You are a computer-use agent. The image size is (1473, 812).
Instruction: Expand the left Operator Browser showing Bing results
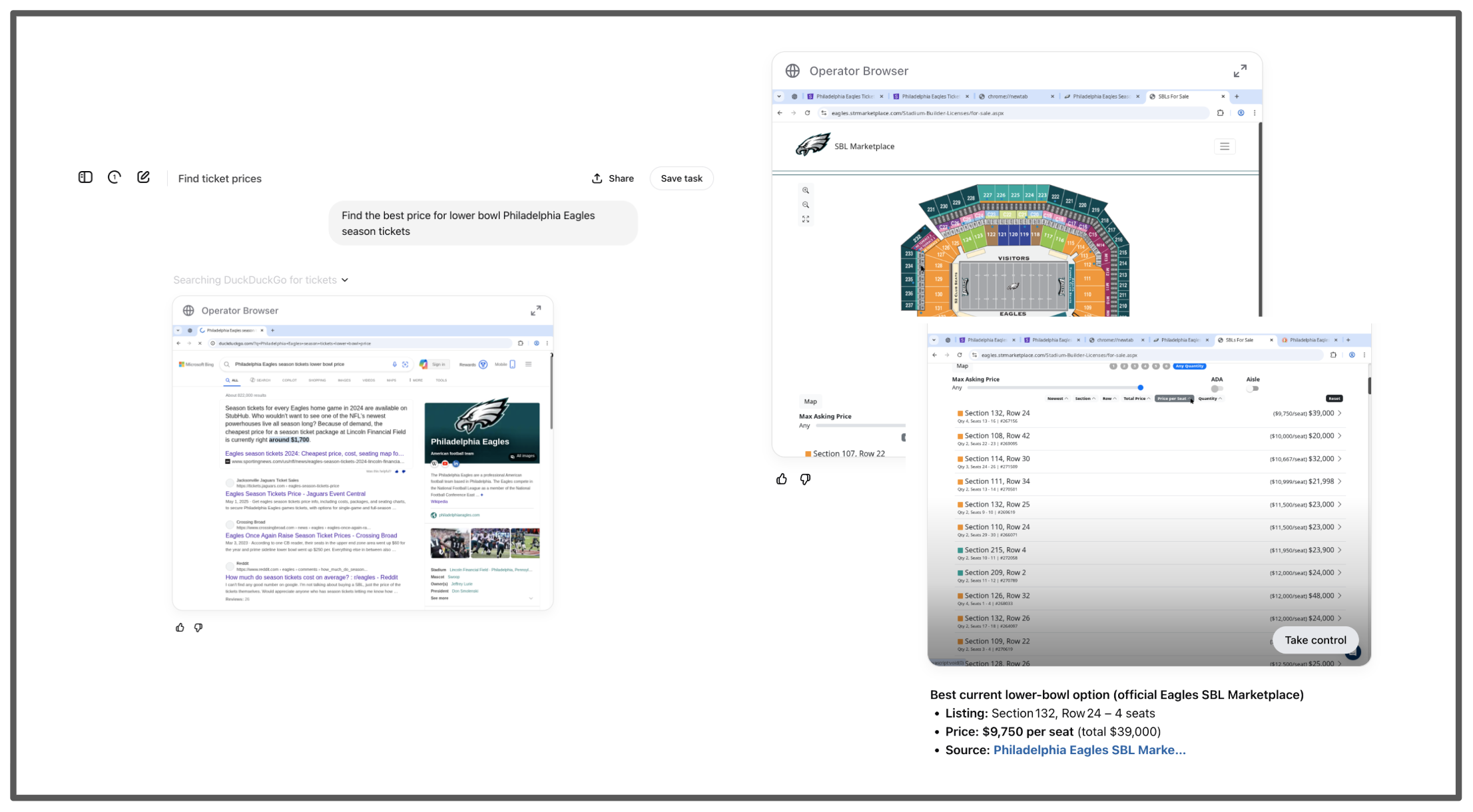[x=536, y=311]
